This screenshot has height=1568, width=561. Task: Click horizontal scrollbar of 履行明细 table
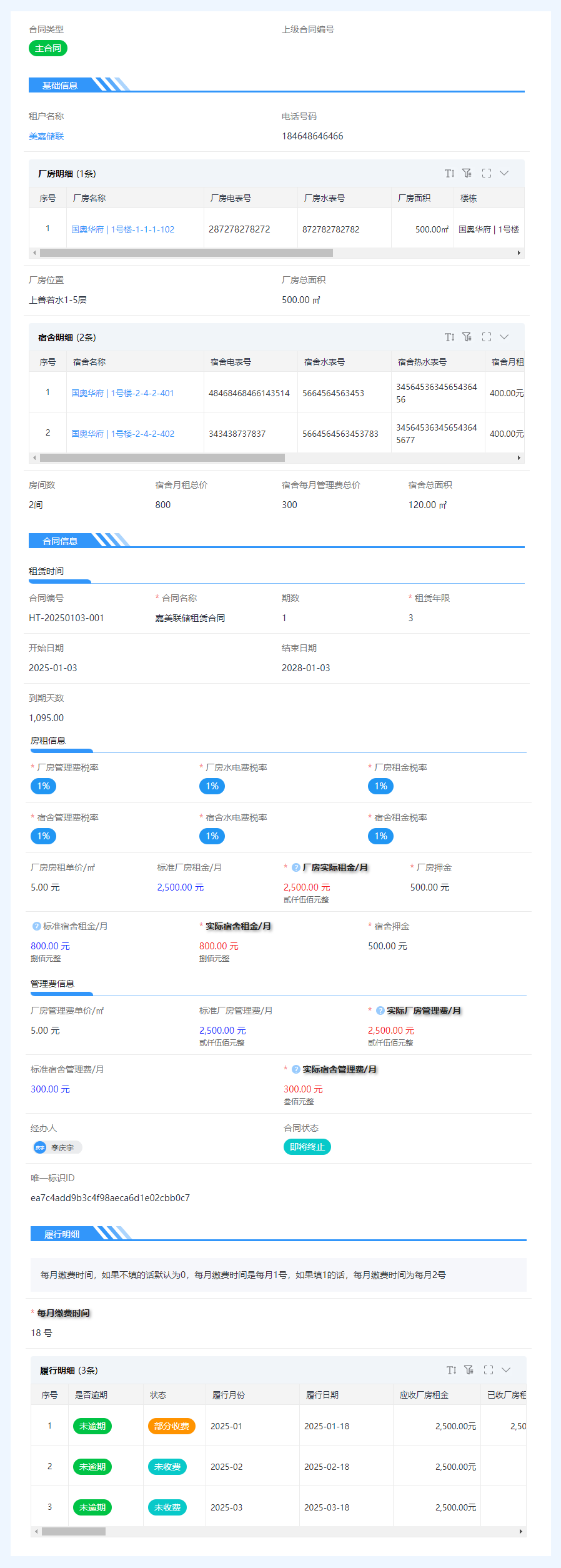74,1531
